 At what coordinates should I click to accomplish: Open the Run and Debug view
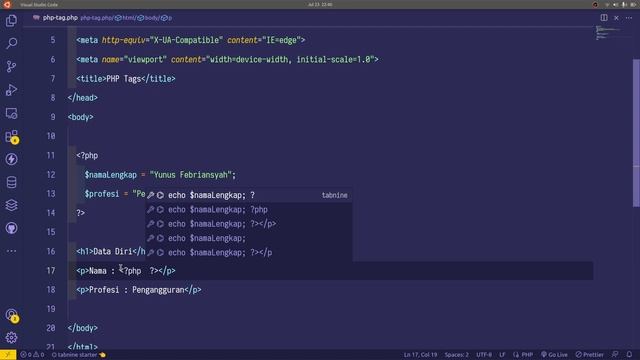click(11, 89)
